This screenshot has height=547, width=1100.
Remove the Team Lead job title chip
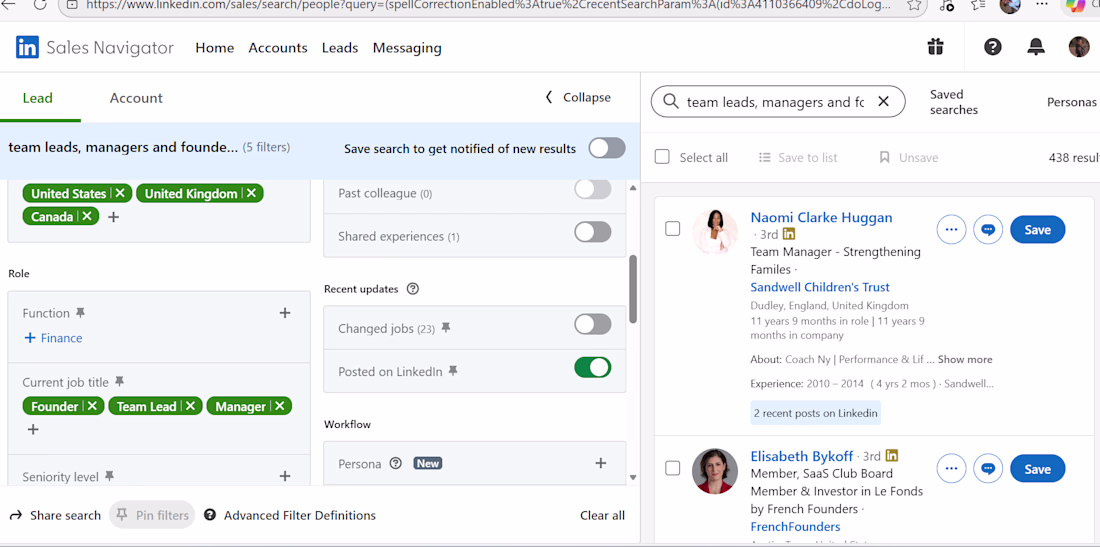tap(191, 406)
